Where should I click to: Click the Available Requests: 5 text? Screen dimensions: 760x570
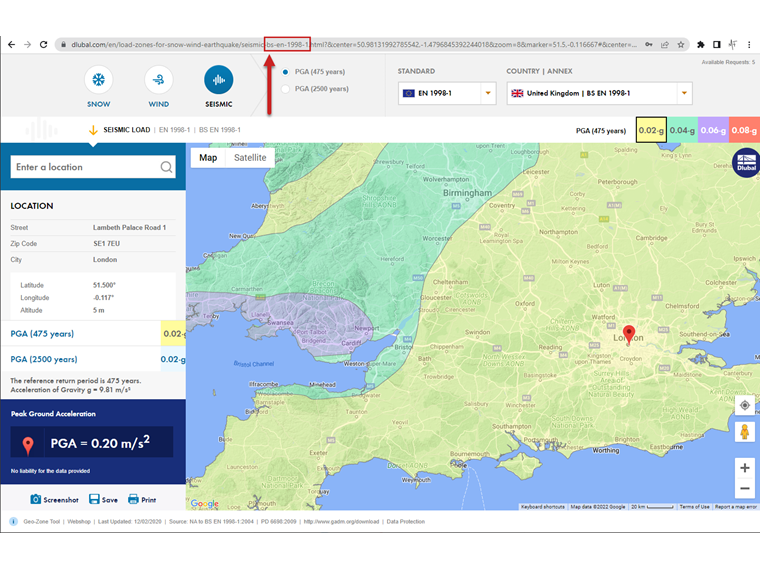[x=728, y=62]
